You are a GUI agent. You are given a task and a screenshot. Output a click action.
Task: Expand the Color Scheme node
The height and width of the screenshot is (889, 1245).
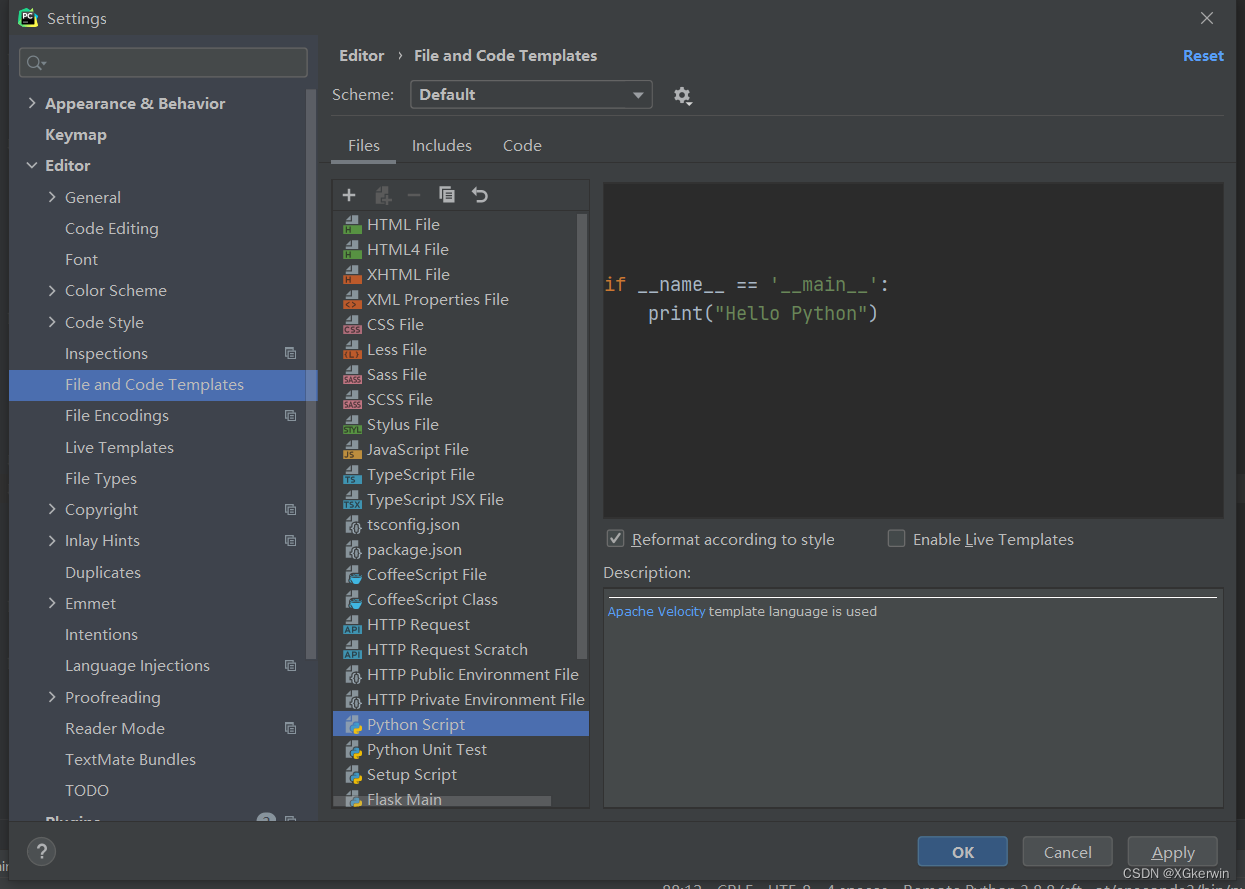coord(52,290)
